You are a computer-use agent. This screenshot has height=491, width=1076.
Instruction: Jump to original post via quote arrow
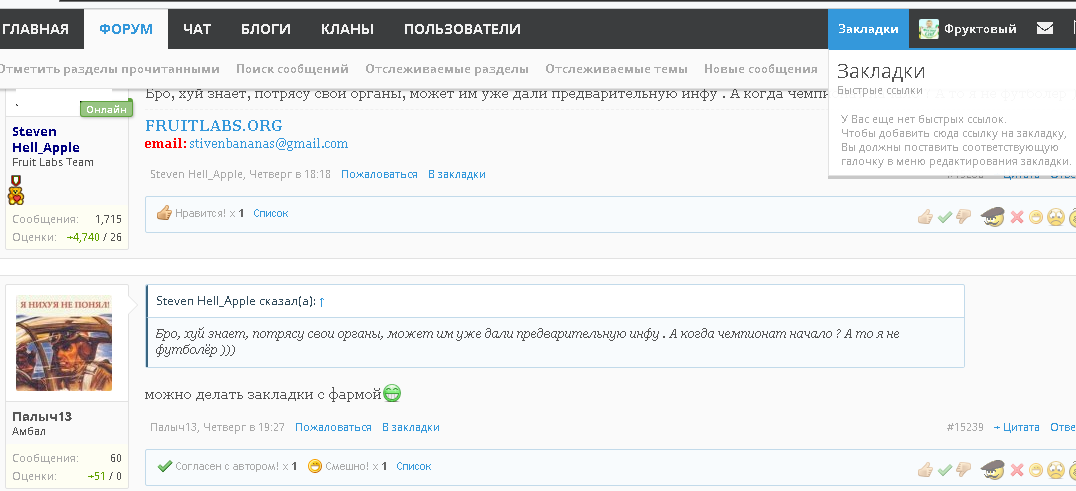pos(322,301)
